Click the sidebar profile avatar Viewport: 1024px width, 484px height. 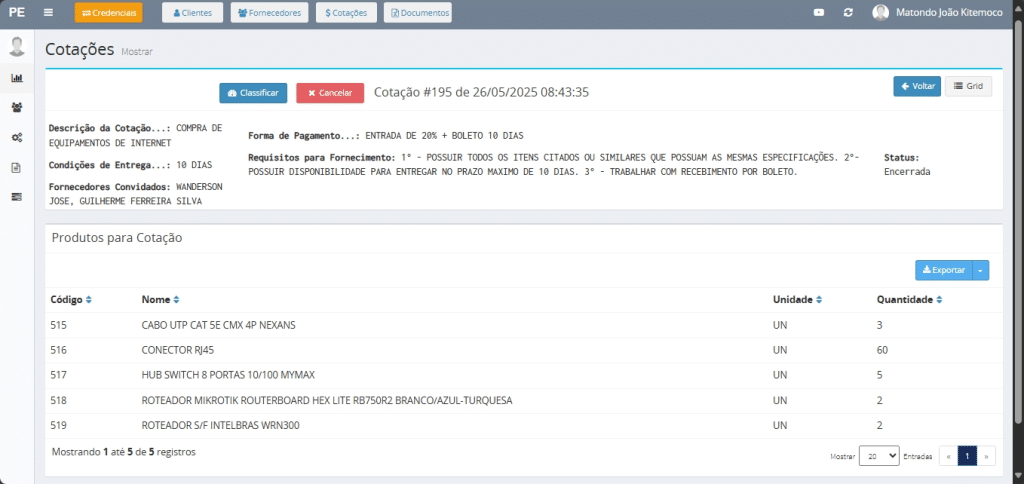[17, 46]
